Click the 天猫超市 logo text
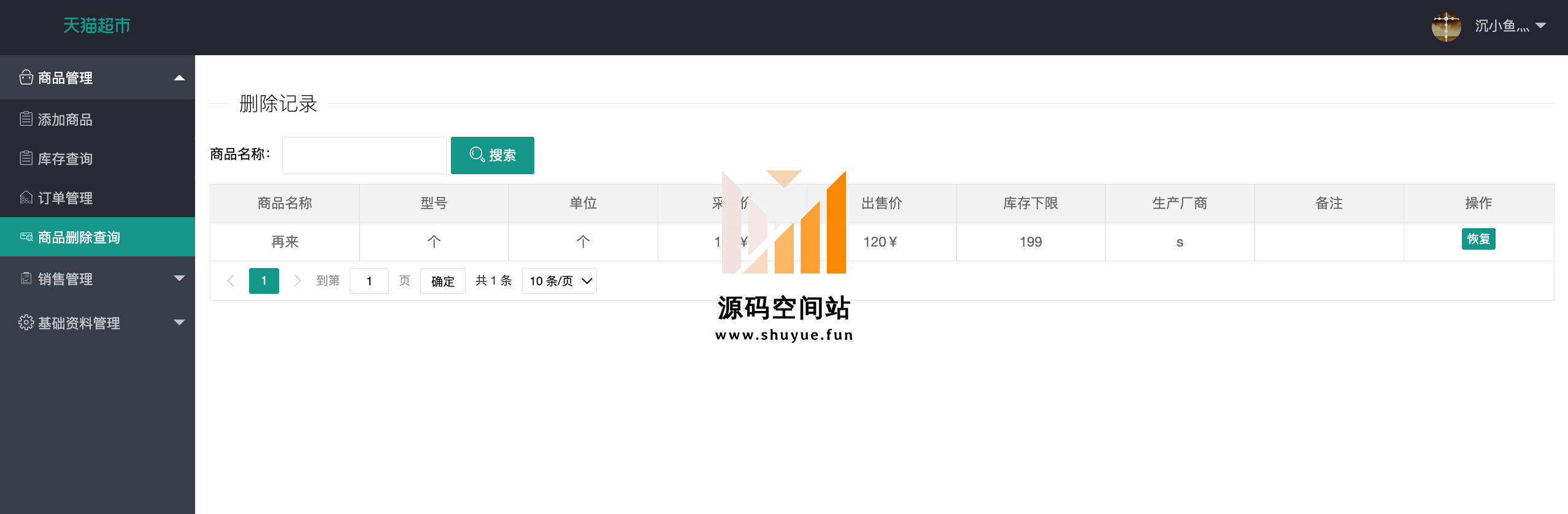This screenshot has height=514, width=1568. coord(97,26)
